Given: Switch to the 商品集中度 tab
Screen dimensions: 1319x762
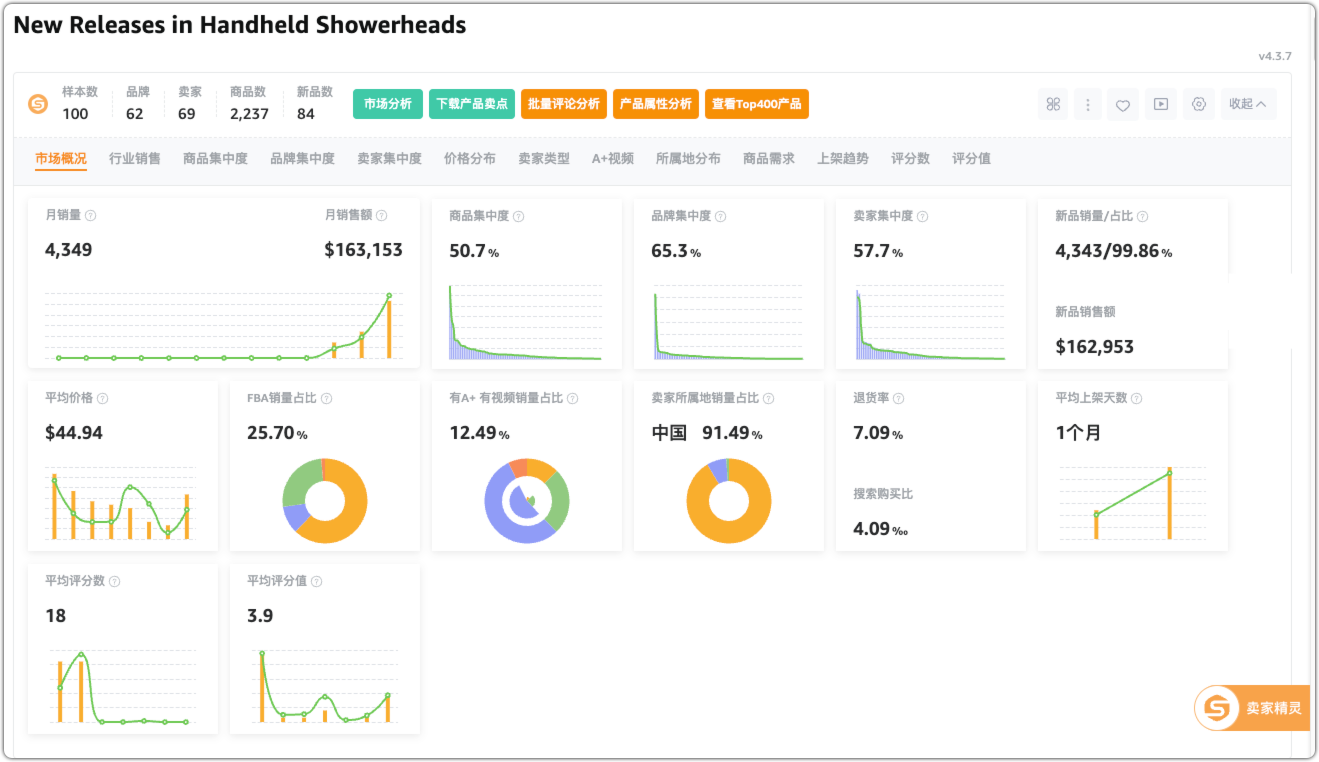Looking at the screenshot, I should point(215,158).
